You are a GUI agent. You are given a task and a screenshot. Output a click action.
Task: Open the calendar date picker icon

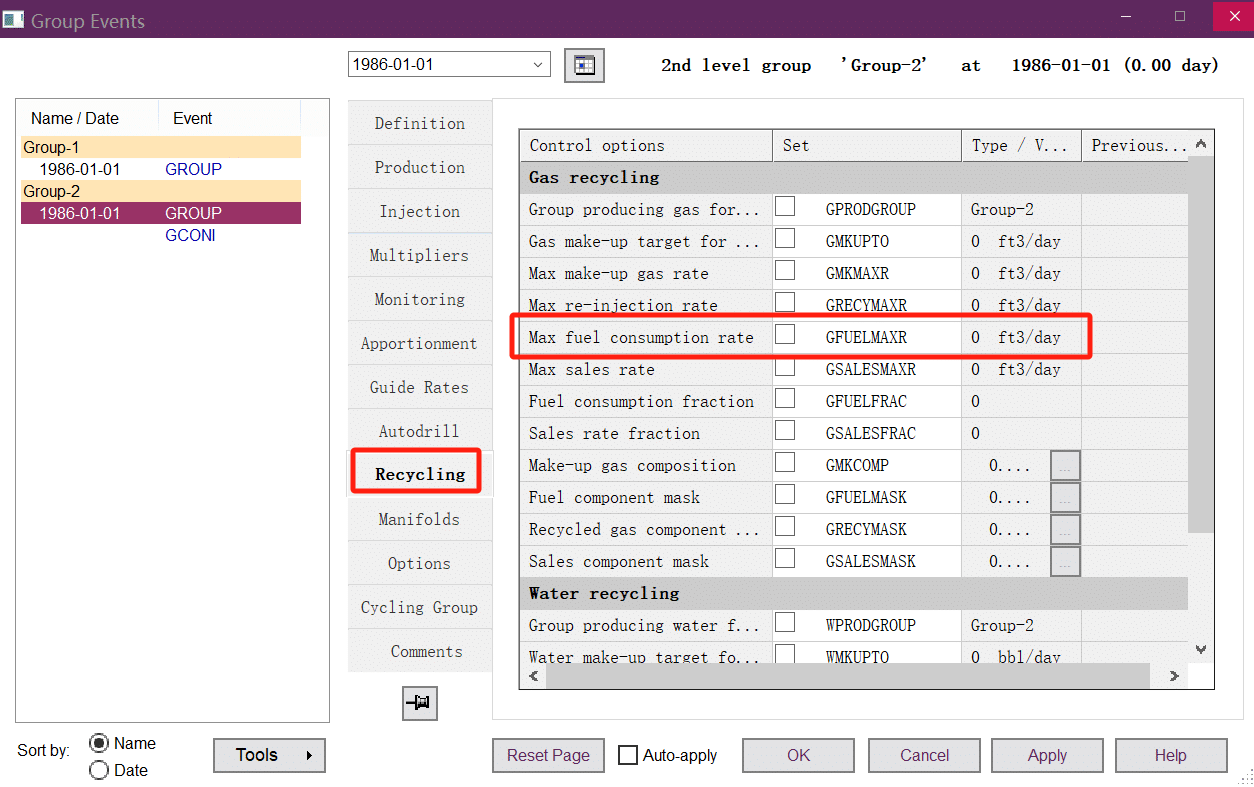click(584, 65)
